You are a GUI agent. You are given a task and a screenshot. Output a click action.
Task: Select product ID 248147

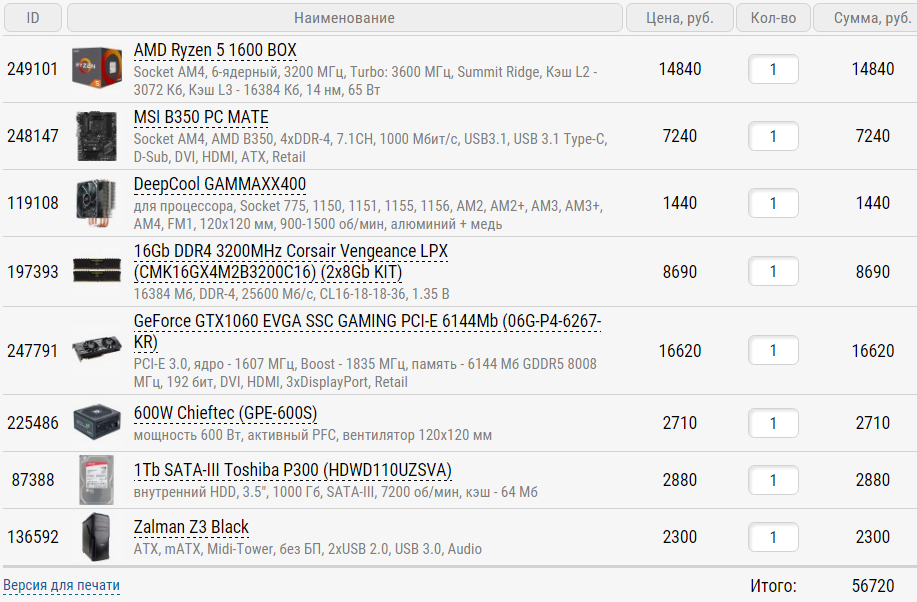click(33, 136)
